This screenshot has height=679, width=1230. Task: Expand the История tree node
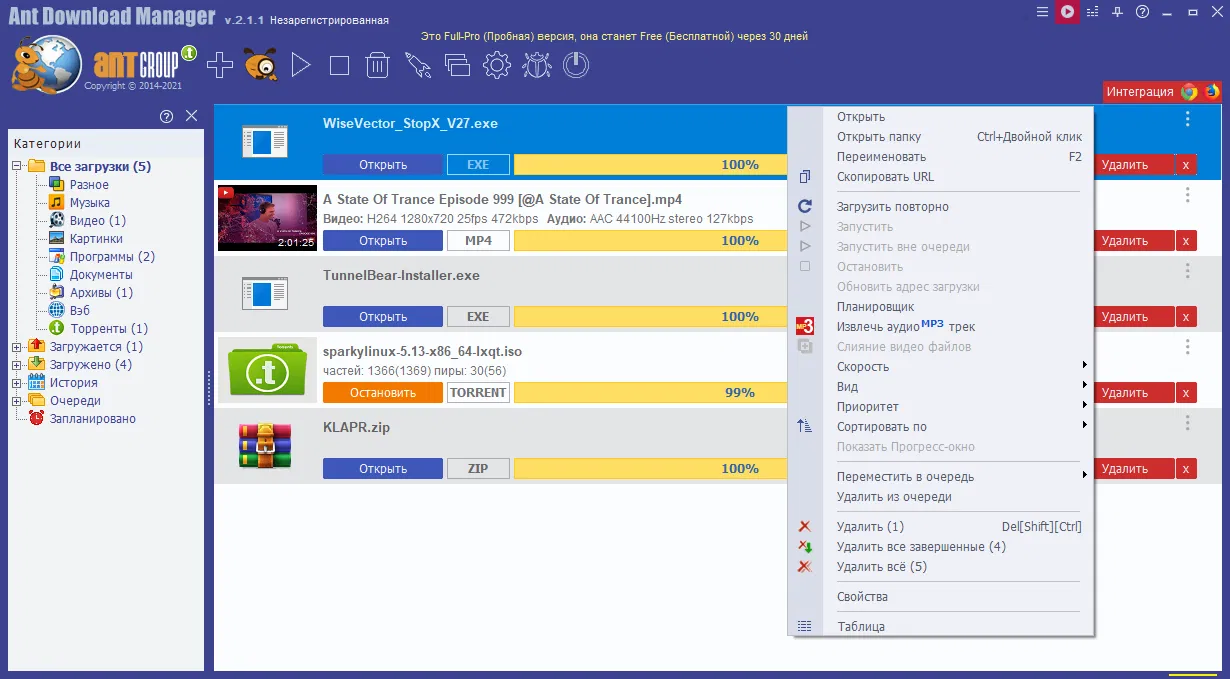point(17,383)
